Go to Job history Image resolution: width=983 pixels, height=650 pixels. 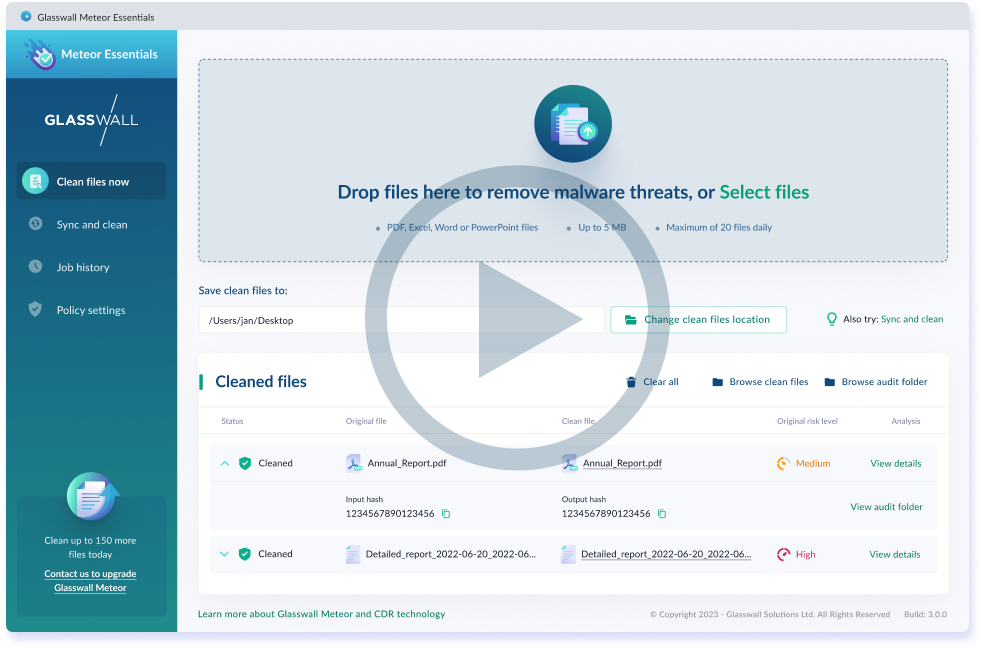(83, 267)
